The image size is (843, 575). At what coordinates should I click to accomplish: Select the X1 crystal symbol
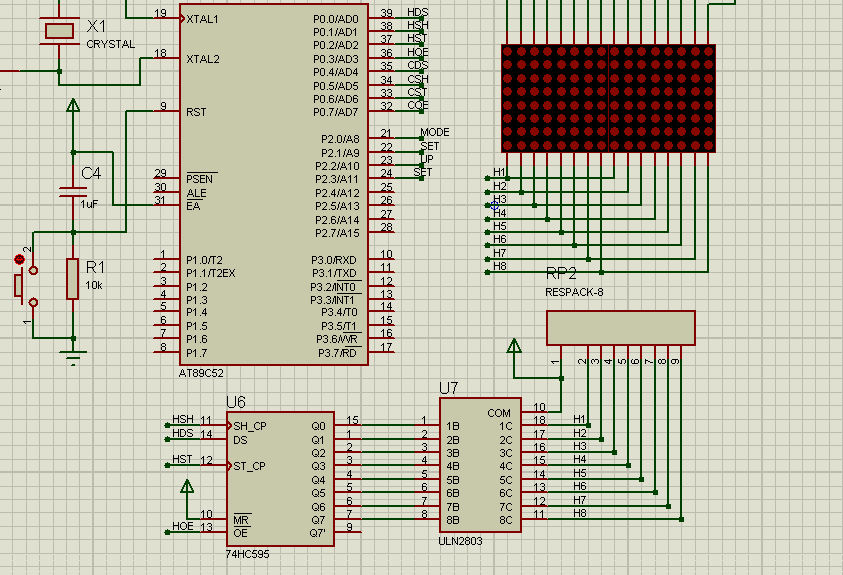pos(59,31)
